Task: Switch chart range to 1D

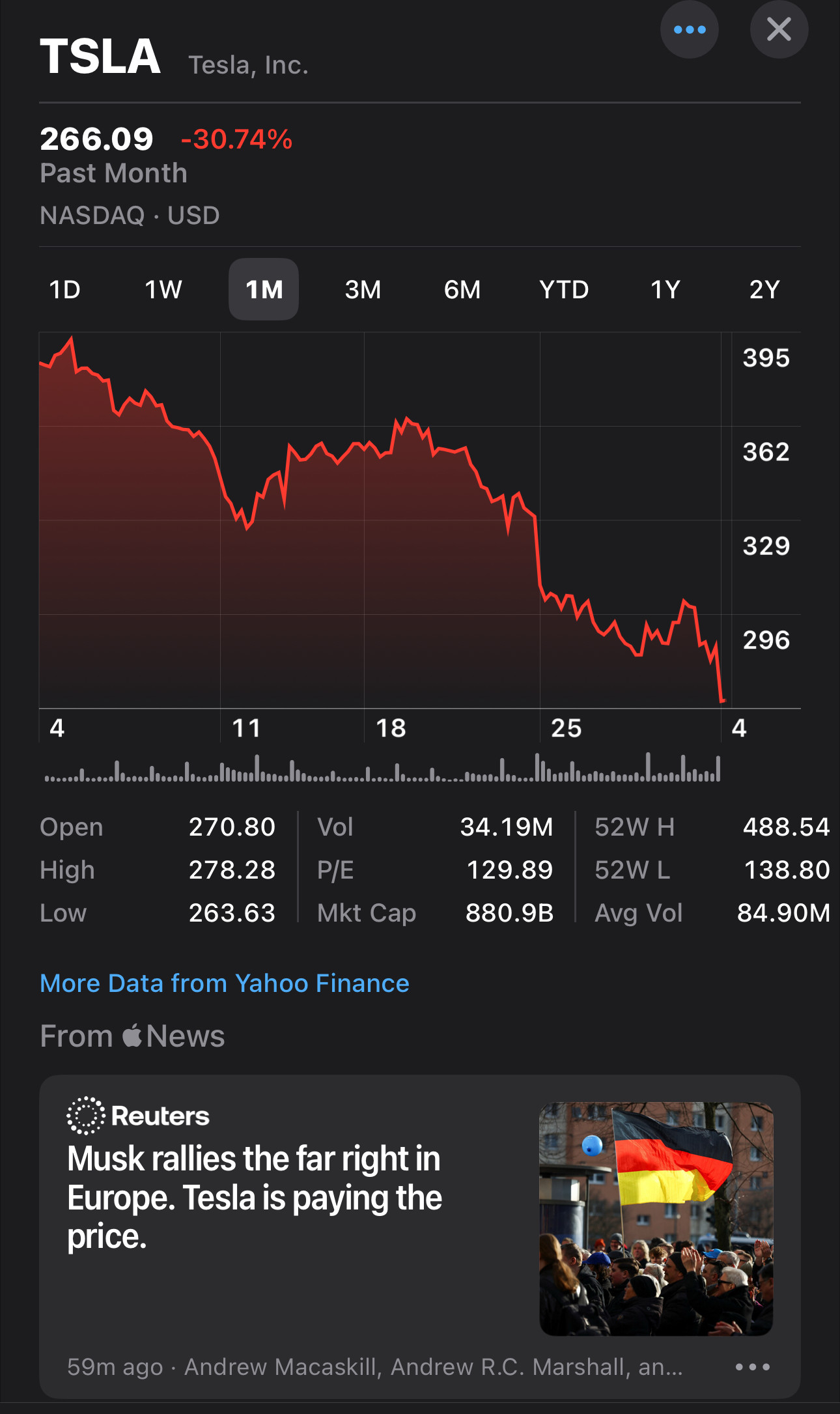Action: 65,290
